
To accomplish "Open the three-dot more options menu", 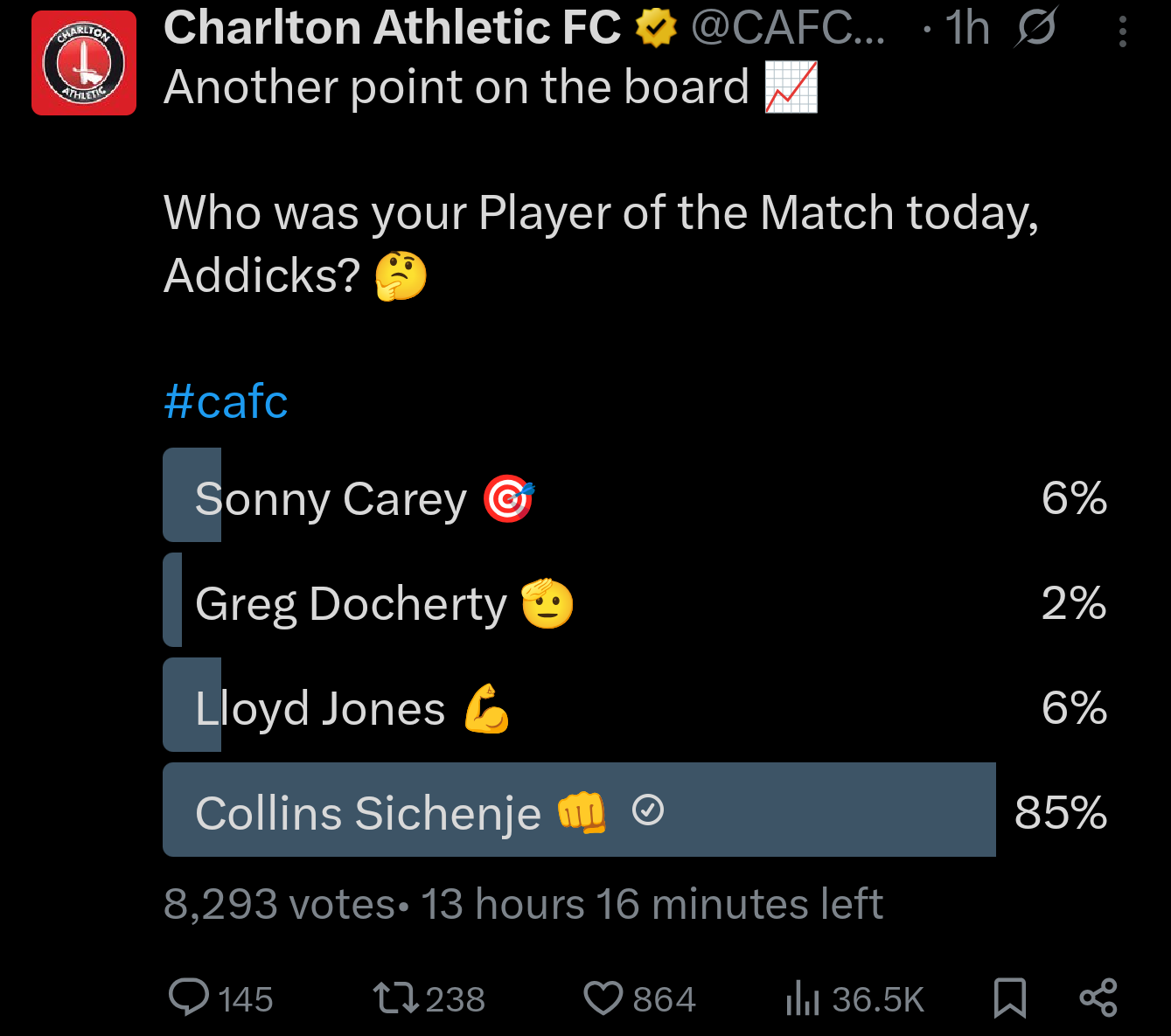I will click(1122, 32).
